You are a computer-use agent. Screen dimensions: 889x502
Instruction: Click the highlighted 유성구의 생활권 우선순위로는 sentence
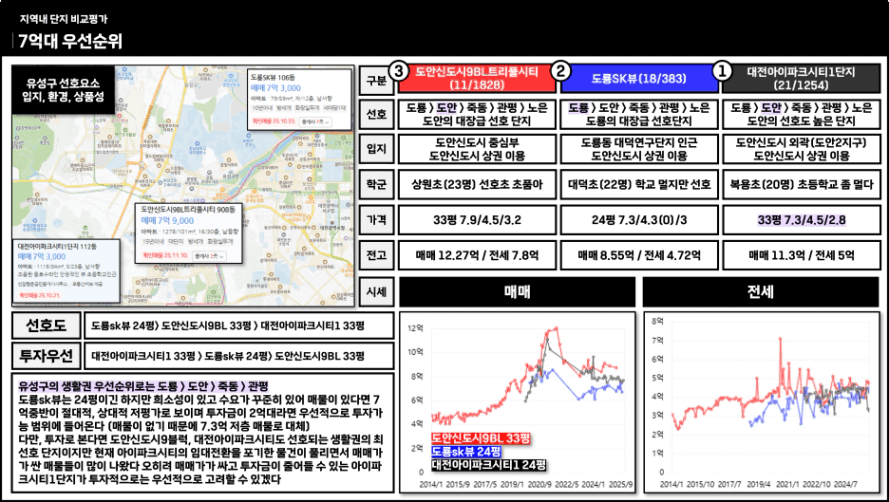pyautogui.click(x=143, y=386)
